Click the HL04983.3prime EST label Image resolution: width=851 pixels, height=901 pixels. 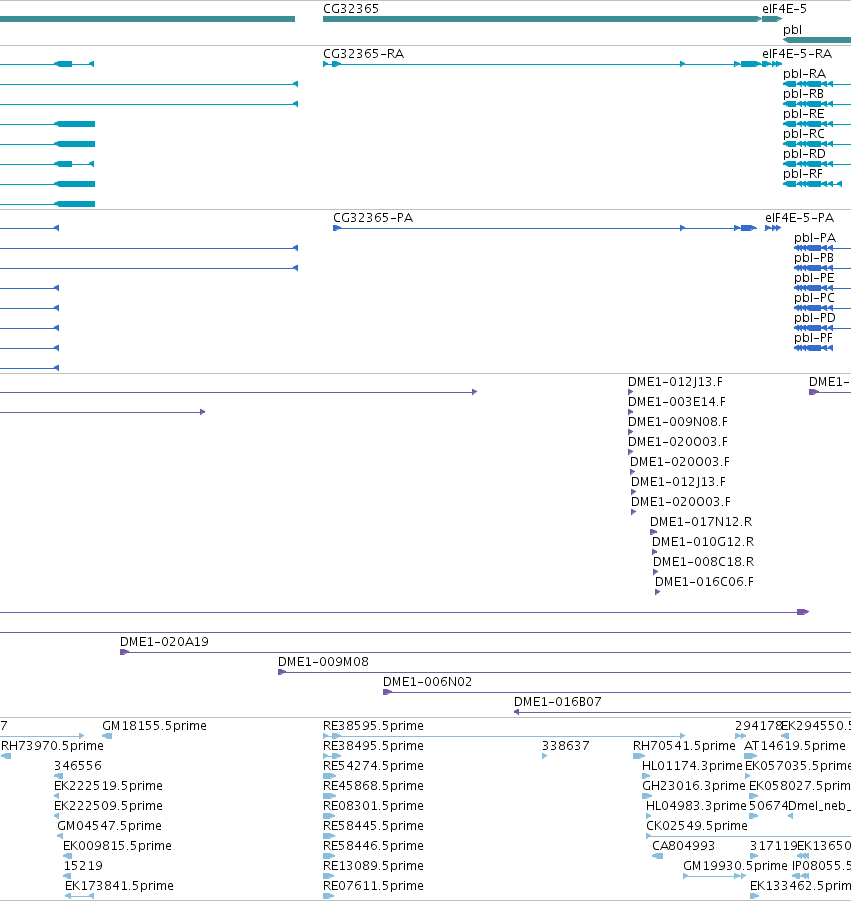pos(696,806)
